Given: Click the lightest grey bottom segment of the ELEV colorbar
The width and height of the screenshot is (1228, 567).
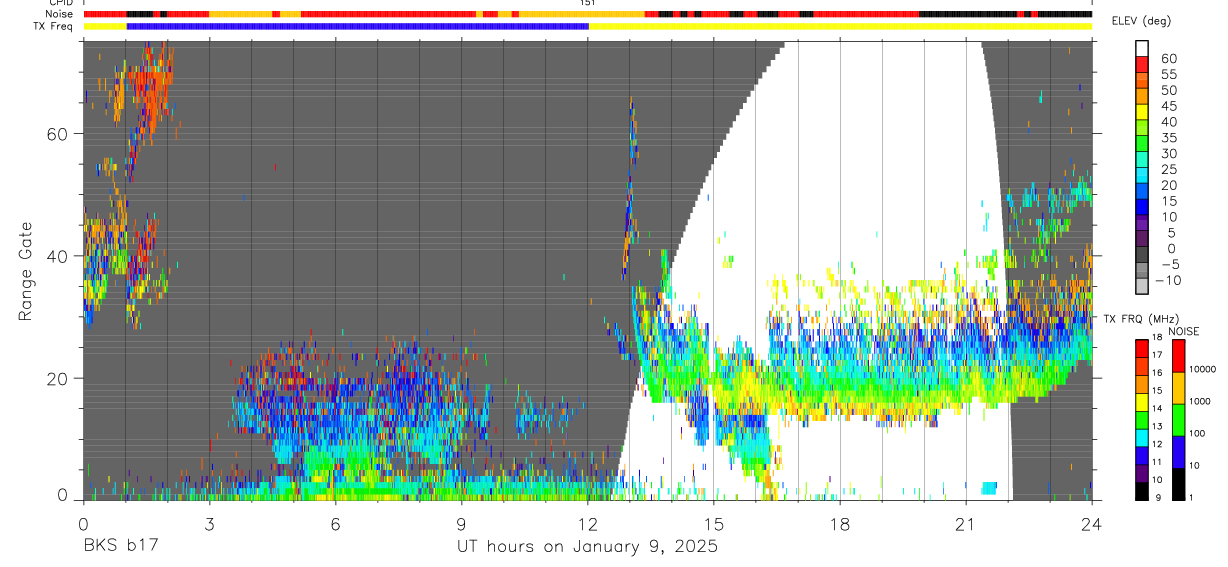Looking at the screenshot, I should point(1142,286).
